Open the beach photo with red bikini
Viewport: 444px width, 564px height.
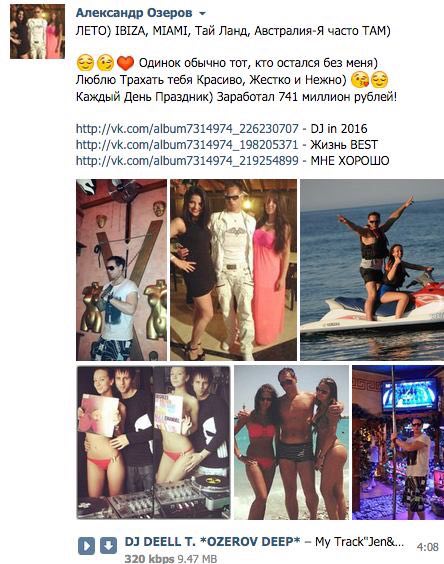[x=291, y=443]
